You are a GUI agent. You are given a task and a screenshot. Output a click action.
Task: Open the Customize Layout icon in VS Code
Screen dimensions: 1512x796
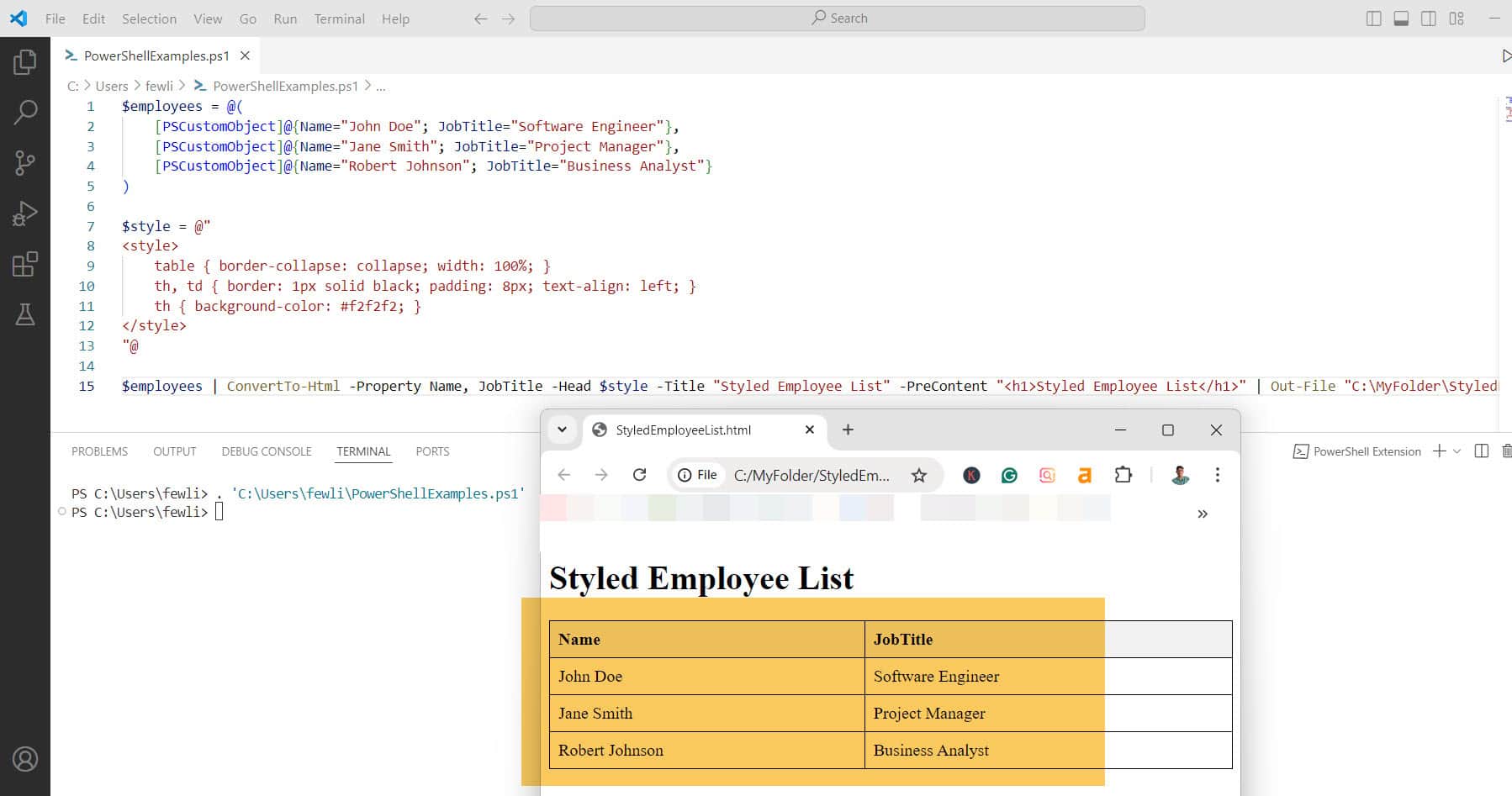[x=1456, y=18]
